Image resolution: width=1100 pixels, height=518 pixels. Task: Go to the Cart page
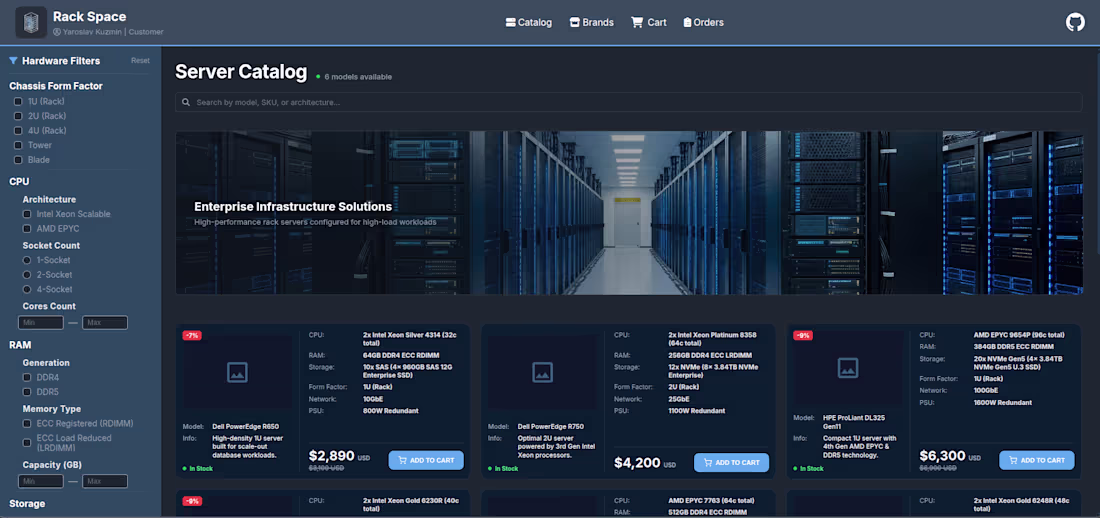pos(649,22)
